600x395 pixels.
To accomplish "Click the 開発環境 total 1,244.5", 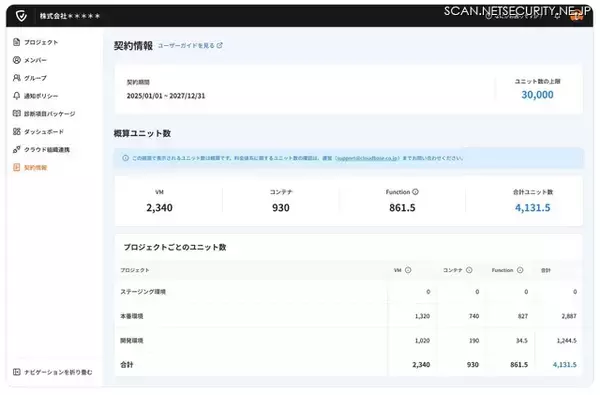I will 567,340.
